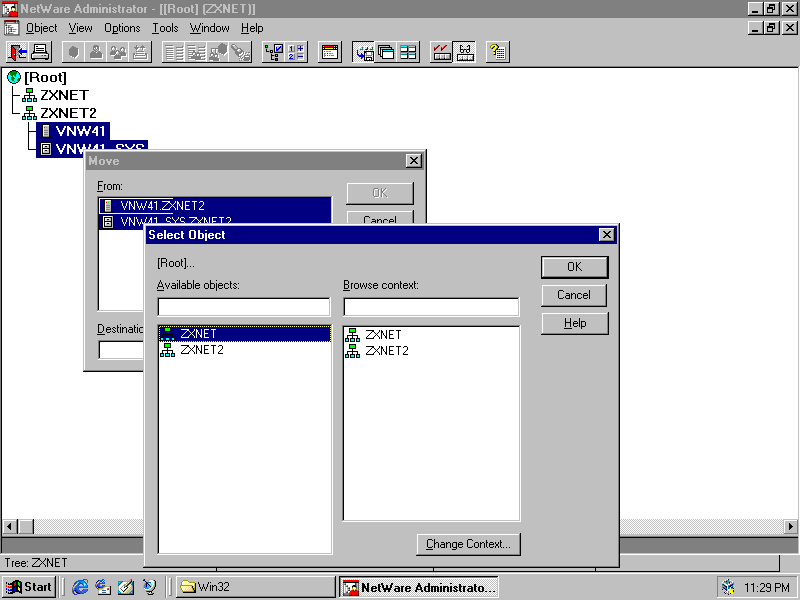Viewport: 800px width, 600px height.
Task: Click the question-mark help toolbar icon
Action: [497, 52]
